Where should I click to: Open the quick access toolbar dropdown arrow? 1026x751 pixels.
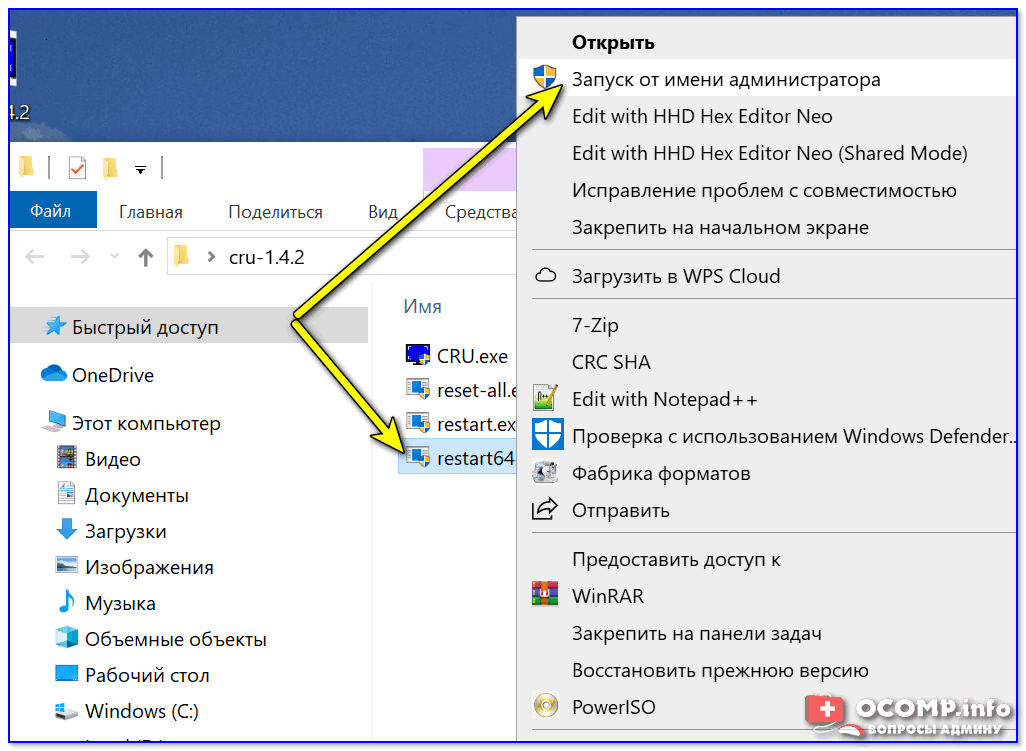pyautogui.click(x=141, y=169)
